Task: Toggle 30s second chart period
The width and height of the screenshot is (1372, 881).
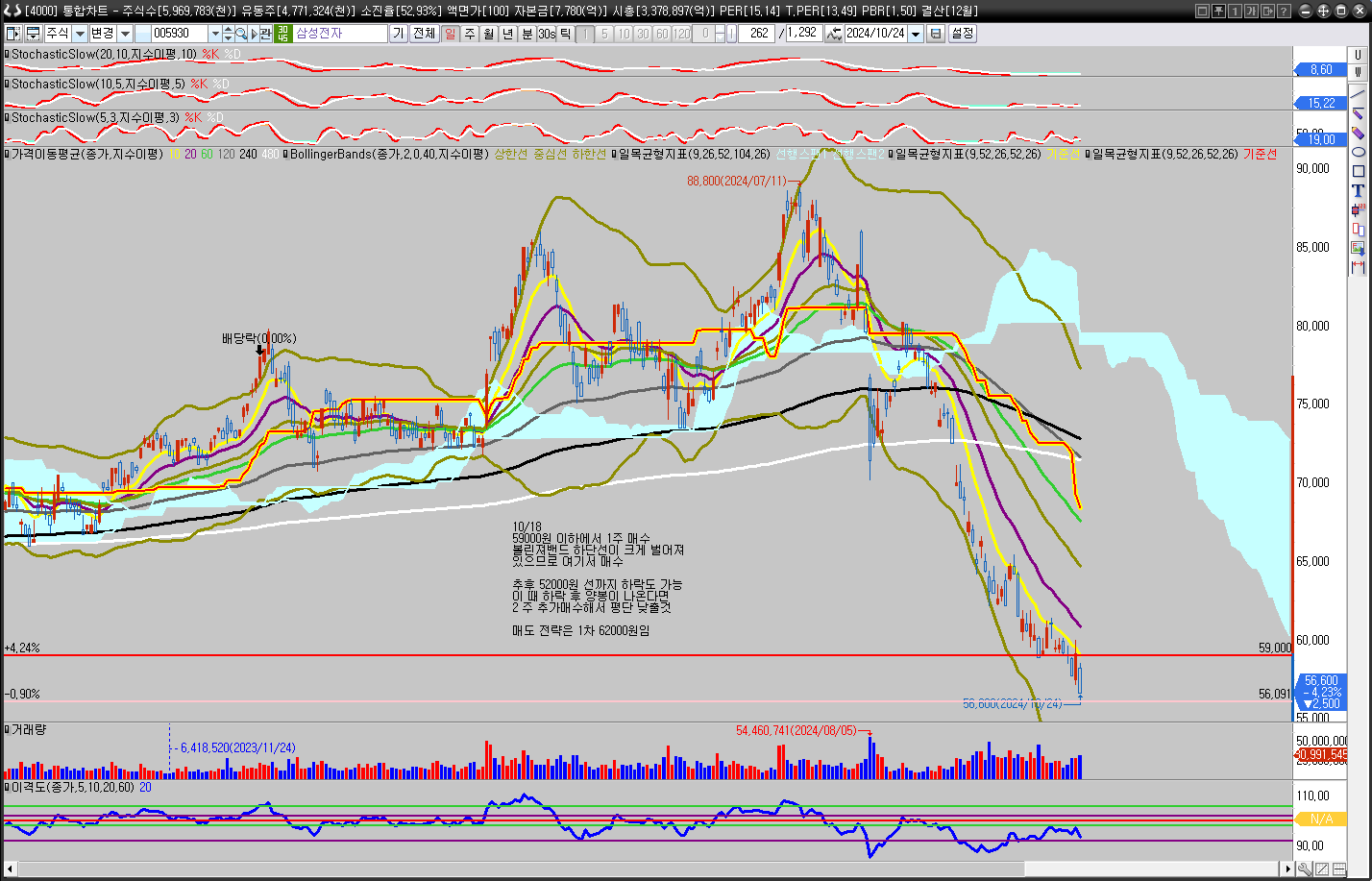Action: tap(547, 34)
